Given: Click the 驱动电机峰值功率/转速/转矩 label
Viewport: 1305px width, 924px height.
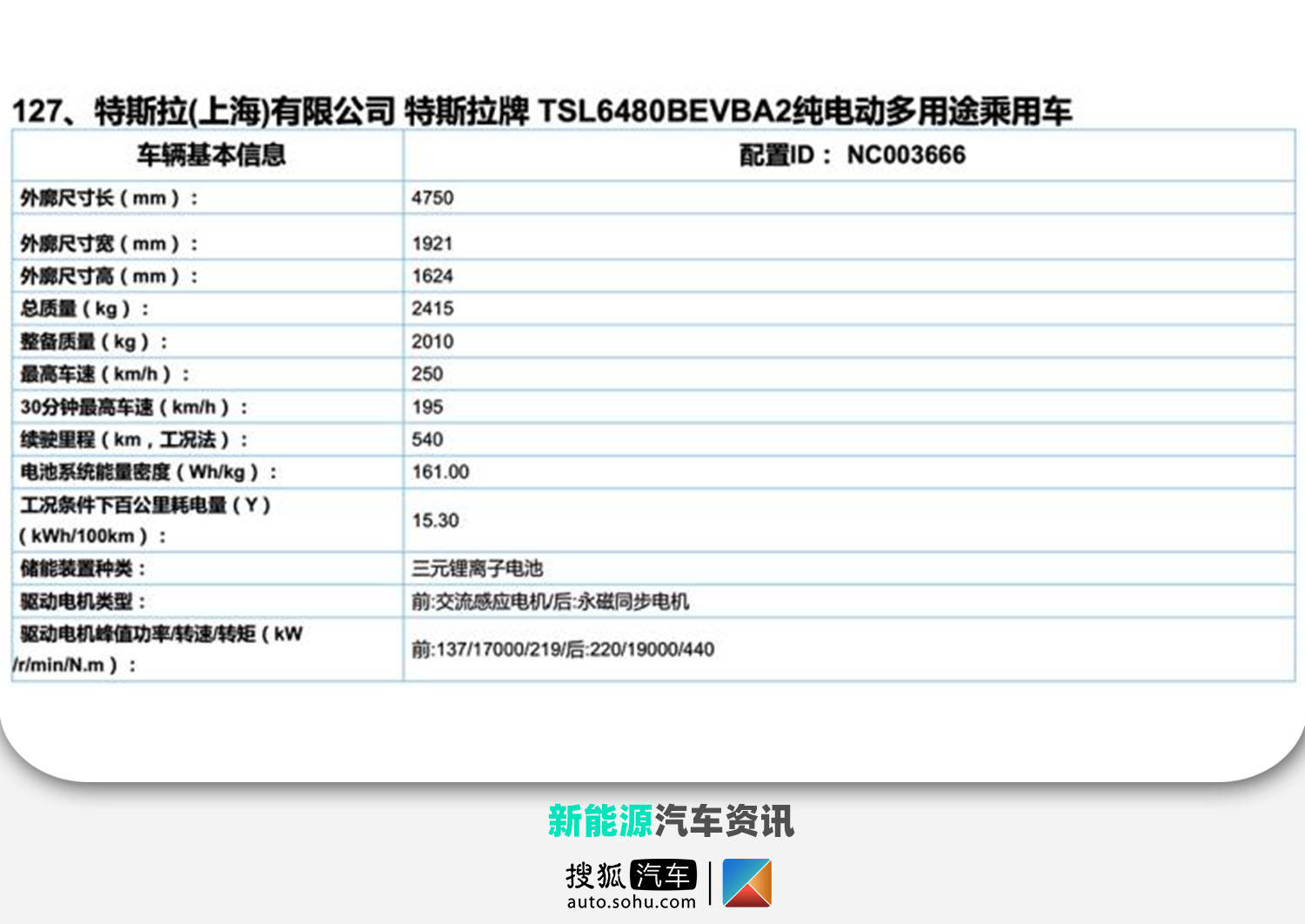Looking at the screenshot, I should pos(158,649).
